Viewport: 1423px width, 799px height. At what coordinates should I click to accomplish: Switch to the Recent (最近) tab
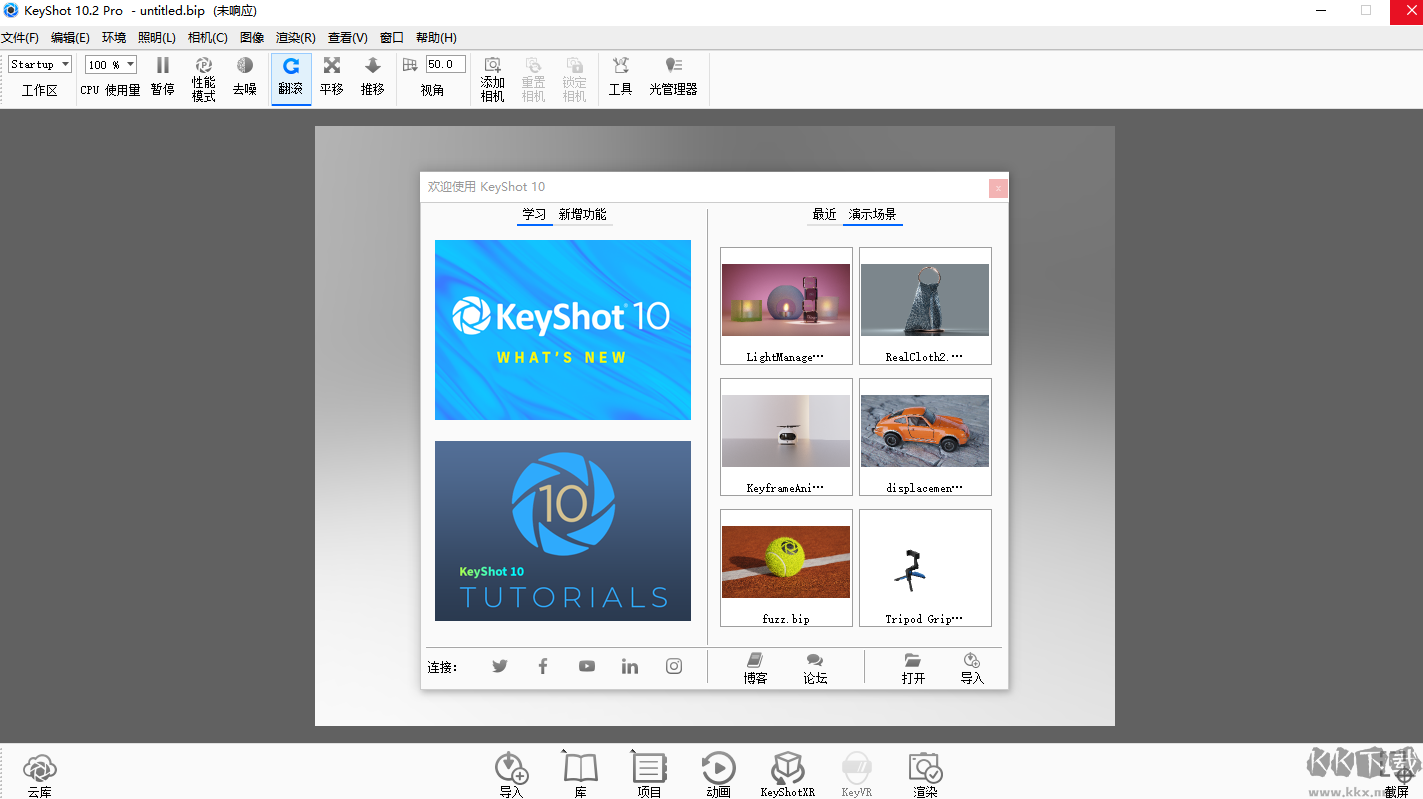(x=825, y=215)
